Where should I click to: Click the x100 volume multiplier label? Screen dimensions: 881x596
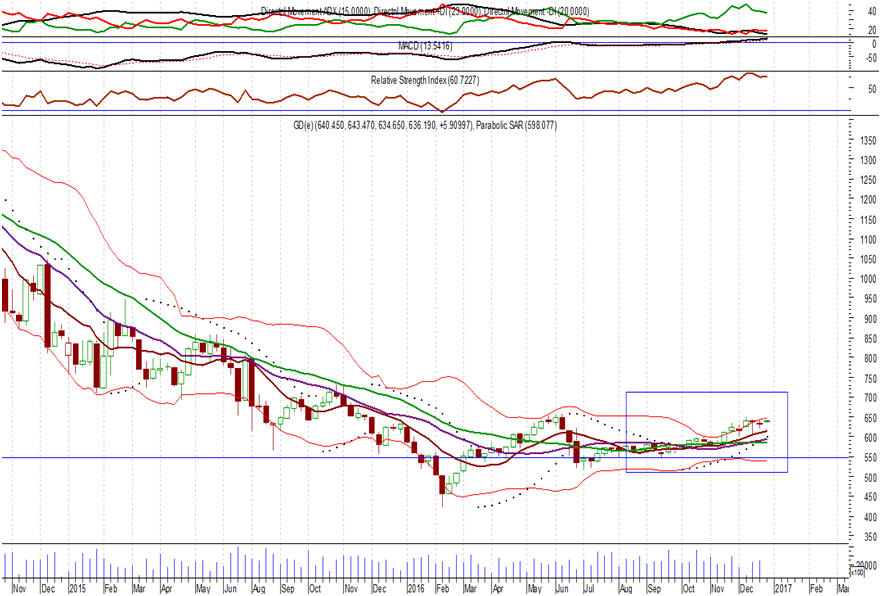point(857,572)
